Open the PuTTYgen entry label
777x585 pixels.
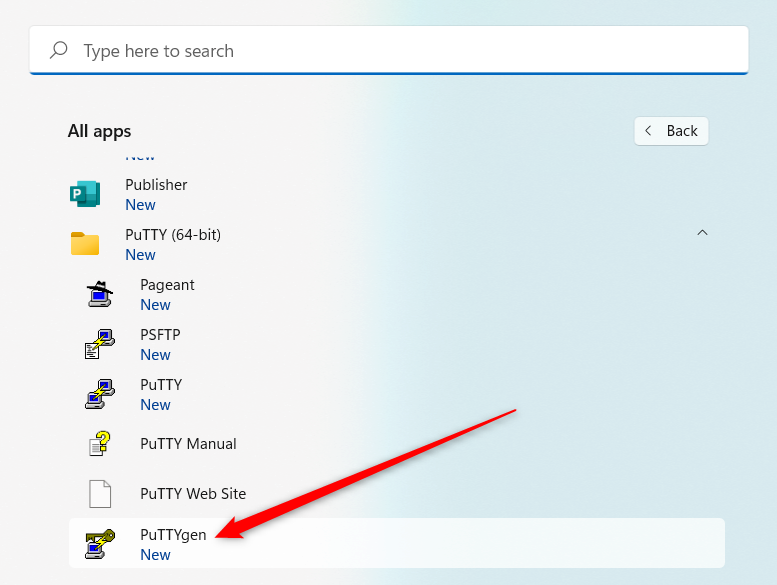tap(173, 534)
